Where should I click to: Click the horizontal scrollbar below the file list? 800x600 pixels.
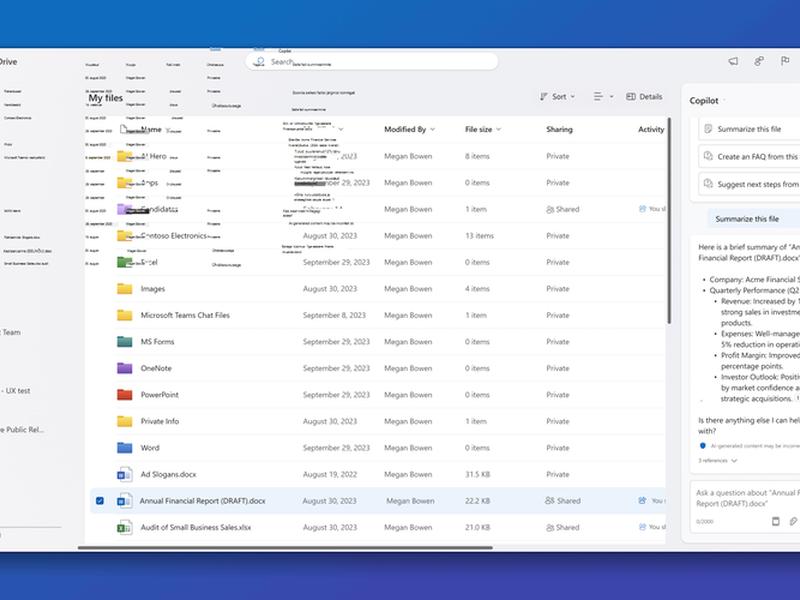pos(285,548)
